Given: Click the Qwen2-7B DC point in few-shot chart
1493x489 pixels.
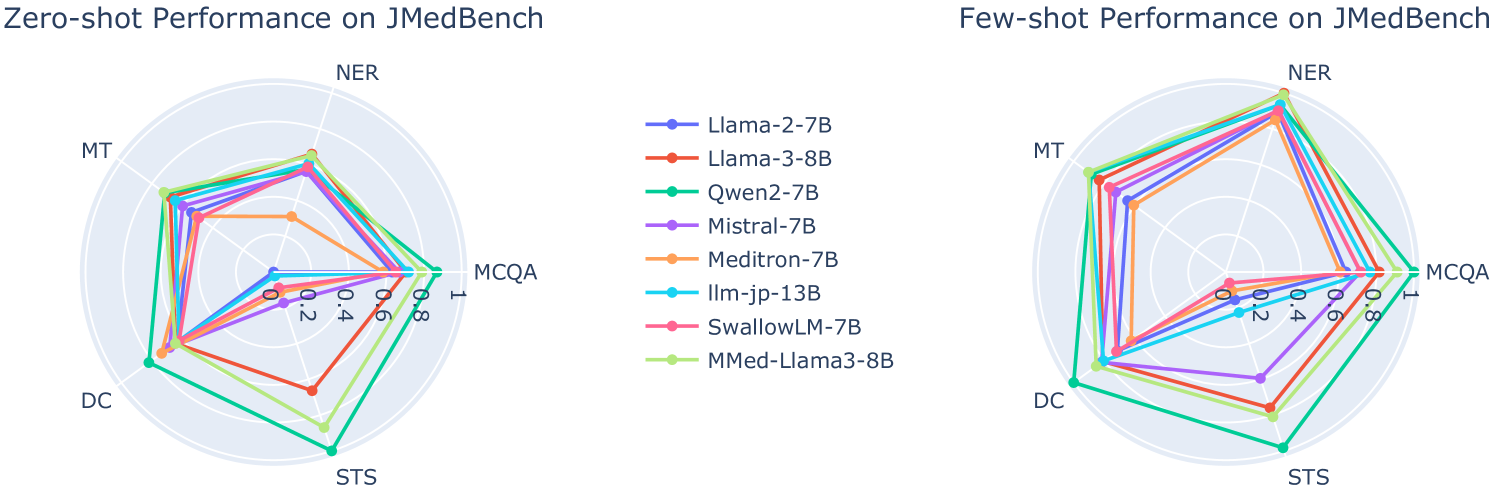Looking at the screenshot, I should pyautogui.click(x=1074, y=382).
